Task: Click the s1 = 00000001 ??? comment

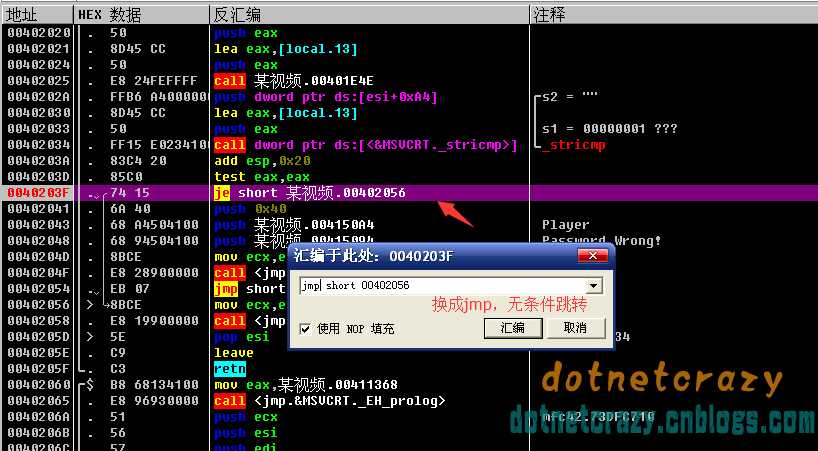Action: [x=610, y=129]
